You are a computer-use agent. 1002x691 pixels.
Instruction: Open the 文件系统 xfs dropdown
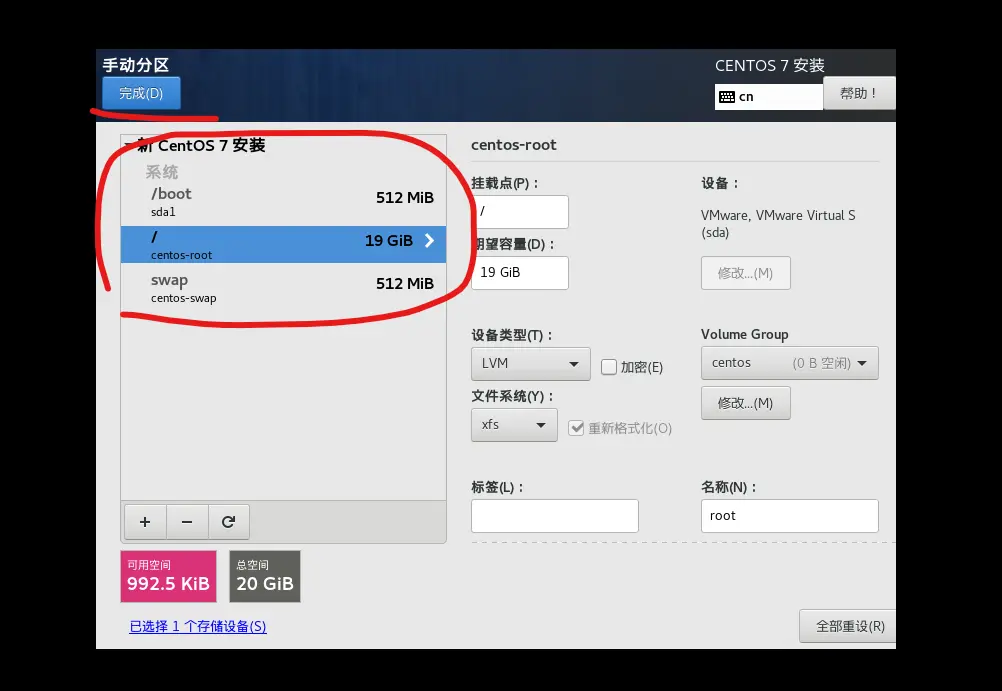pyautogui.click(x=513, y=425)
